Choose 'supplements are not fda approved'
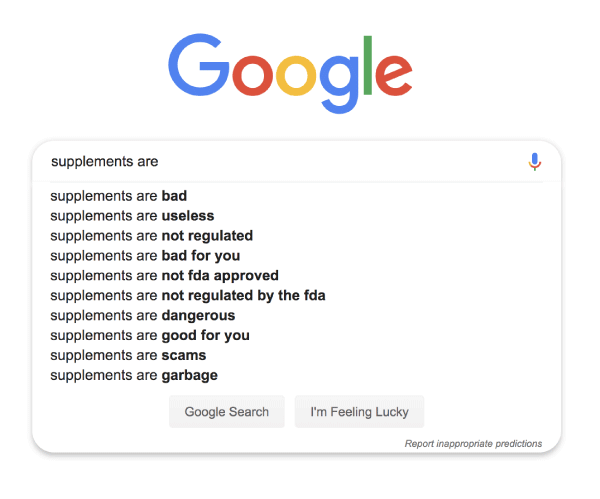Screen dimensions: 600x499 tap(164, 275)
